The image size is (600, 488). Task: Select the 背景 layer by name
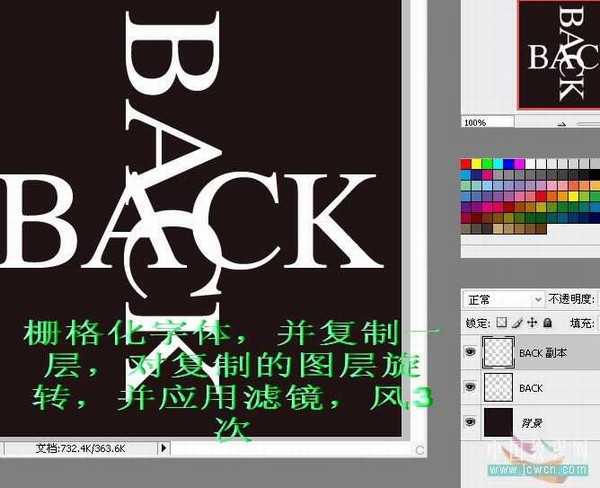coord(532,423)
